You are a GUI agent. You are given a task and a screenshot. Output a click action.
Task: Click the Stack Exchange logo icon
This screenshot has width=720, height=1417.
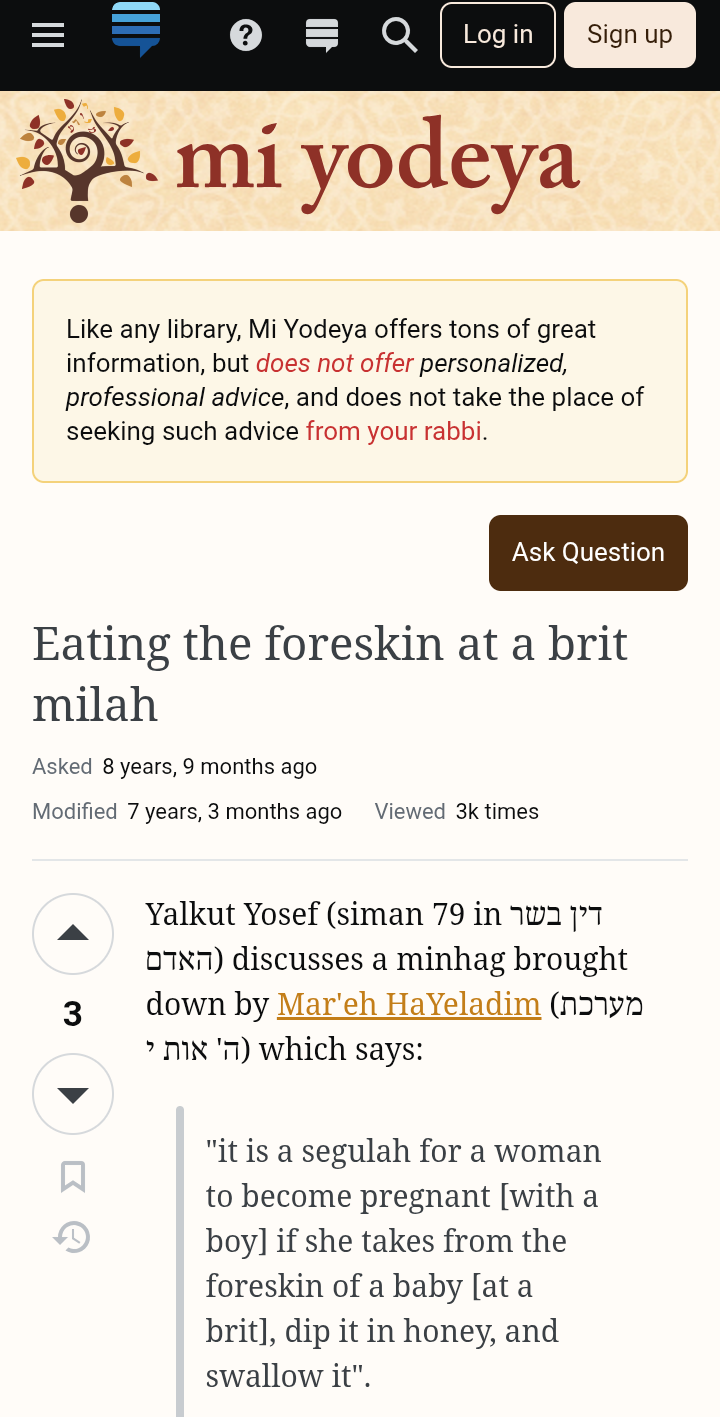[x=136, y=30]
